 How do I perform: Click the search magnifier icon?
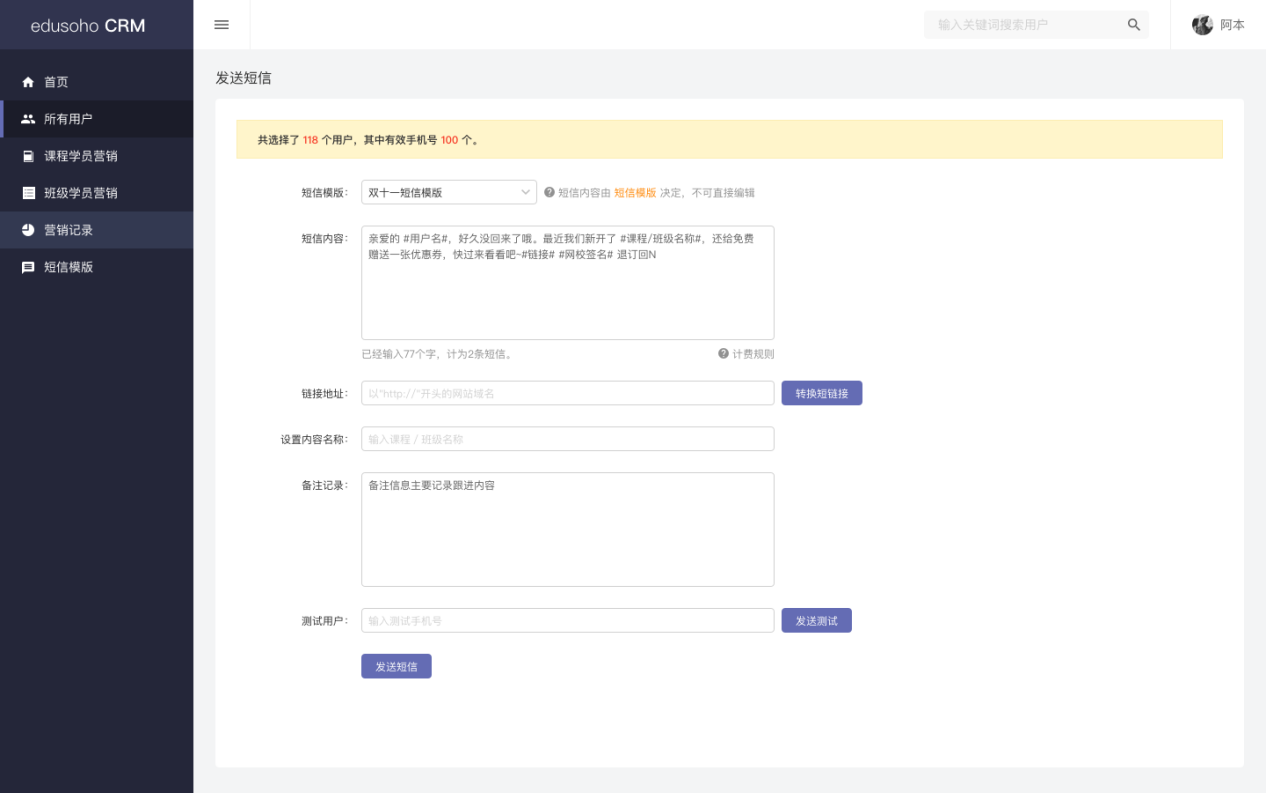tap(1133, 24)
